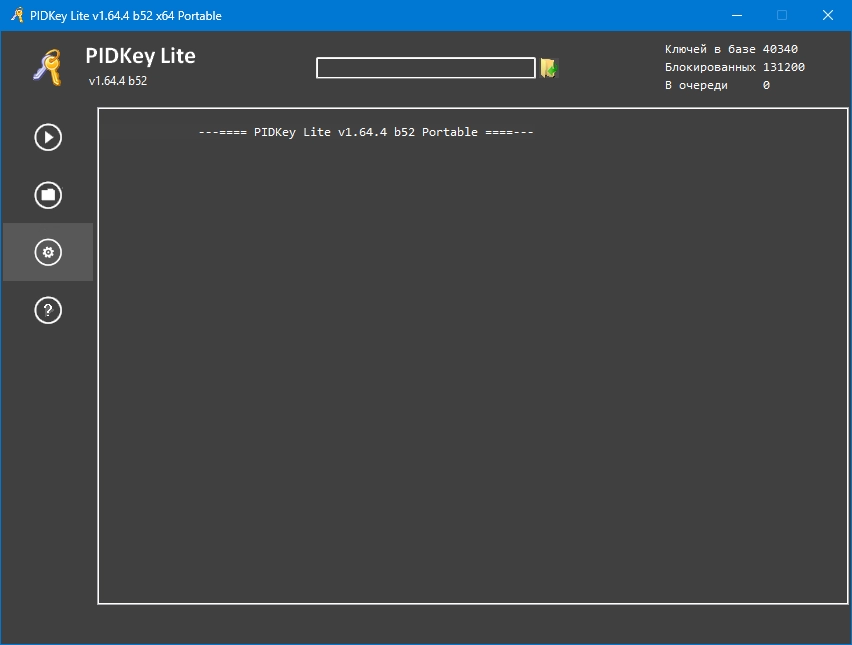Click the 'Блокированных 131200' text
The height and width of the screenshot is (645, 852).
click(x=735, y=67)
